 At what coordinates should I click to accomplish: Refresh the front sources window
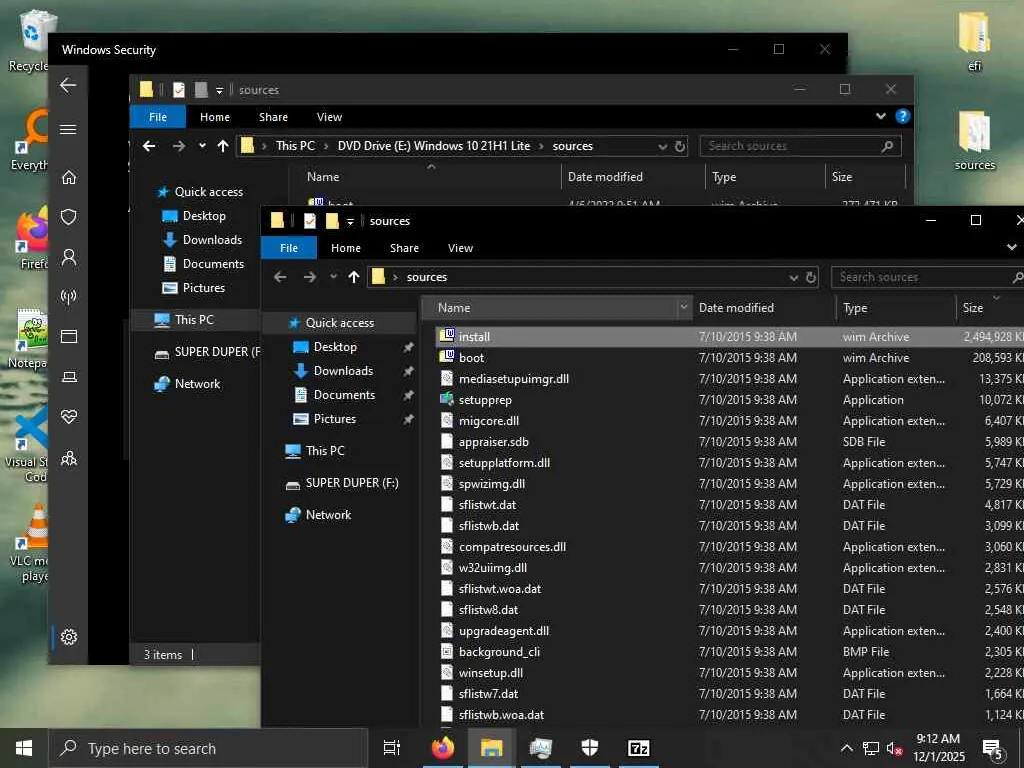click(x=810, y=277)
